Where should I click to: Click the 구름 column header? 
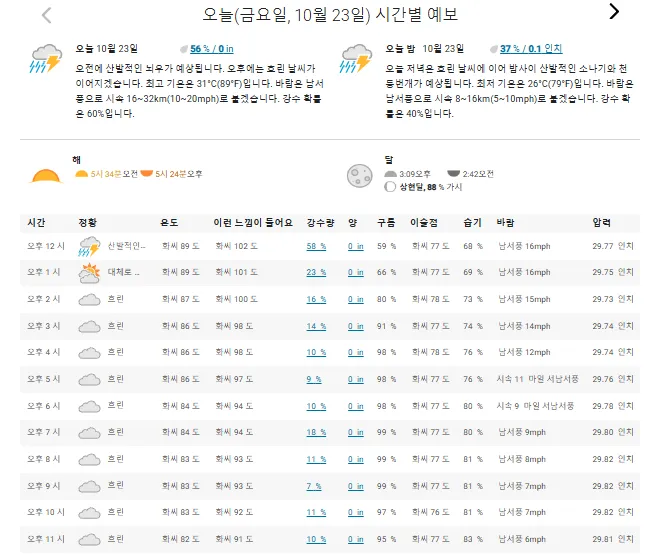[x=386, y=222]
